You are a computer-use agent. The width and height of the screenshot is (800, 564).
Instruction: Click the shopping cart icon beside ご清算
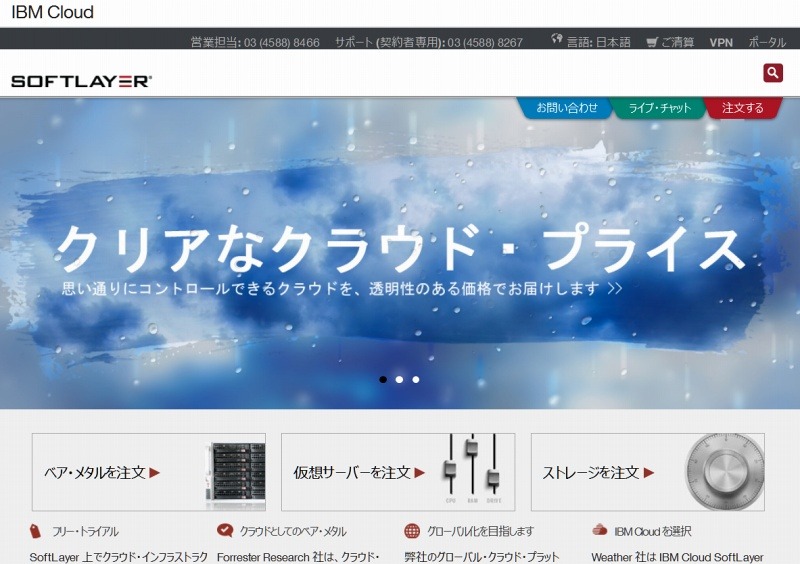(x=652, y=42)
